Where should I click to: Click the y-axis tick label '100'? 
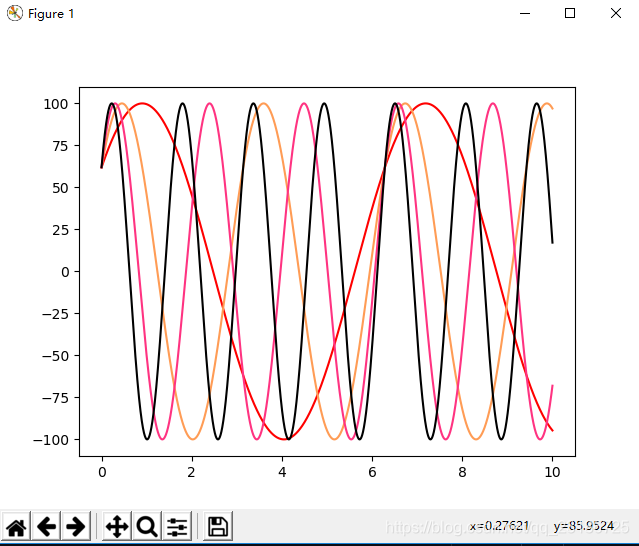click(56, 104)
